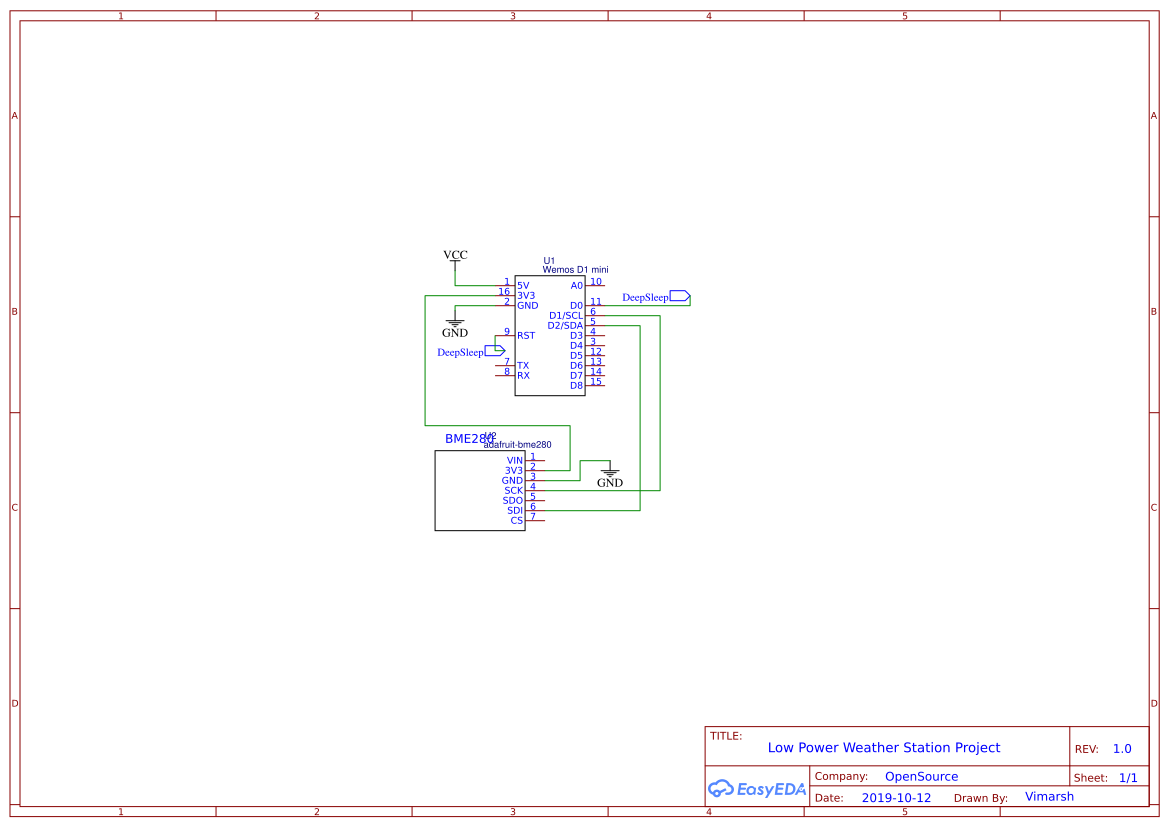The height and width of the screenshot is (827, 1170).
Task: Click pin number 10 beside A0
Action: pyautogui.click(x=596, y=282)
